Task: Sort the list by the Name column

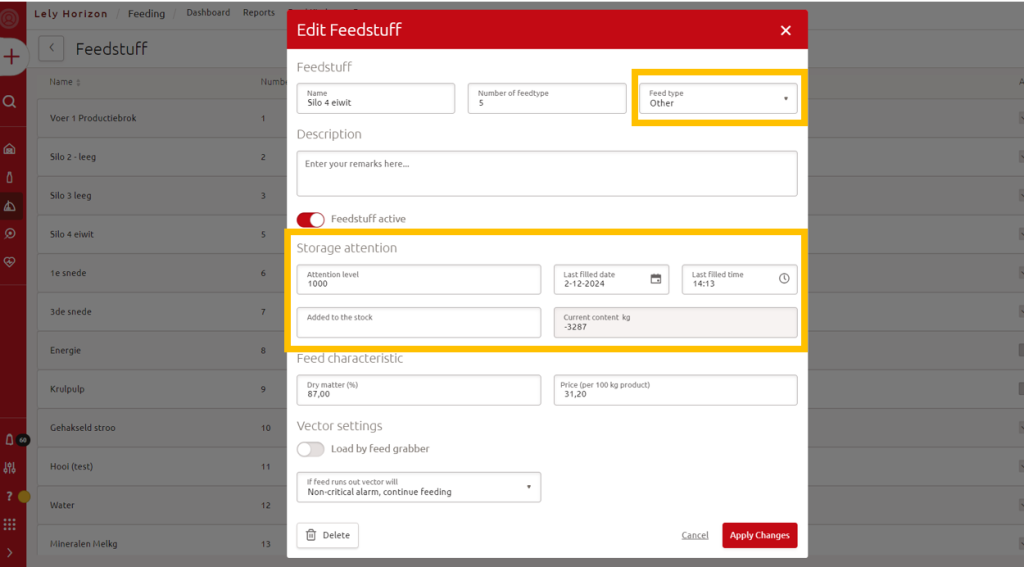Action: coord(65,82)
